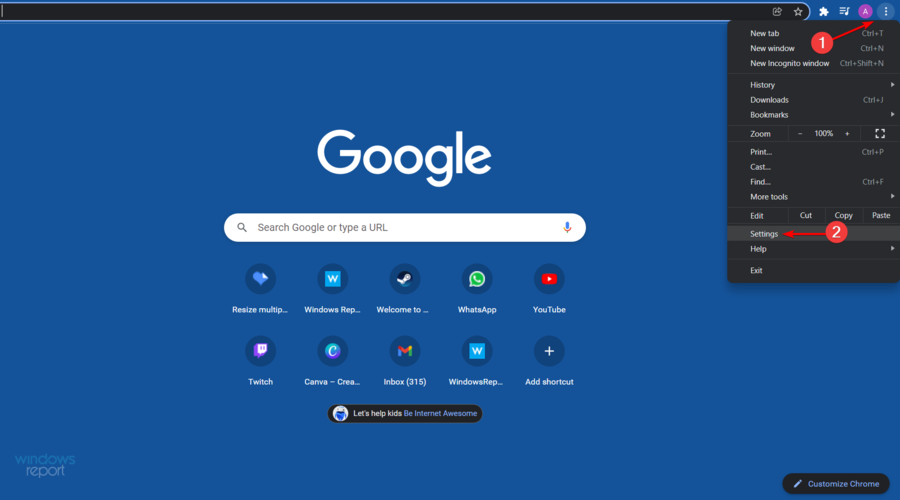
Task: Click Paste in the Edit row
Action: (x=881, y=215)
